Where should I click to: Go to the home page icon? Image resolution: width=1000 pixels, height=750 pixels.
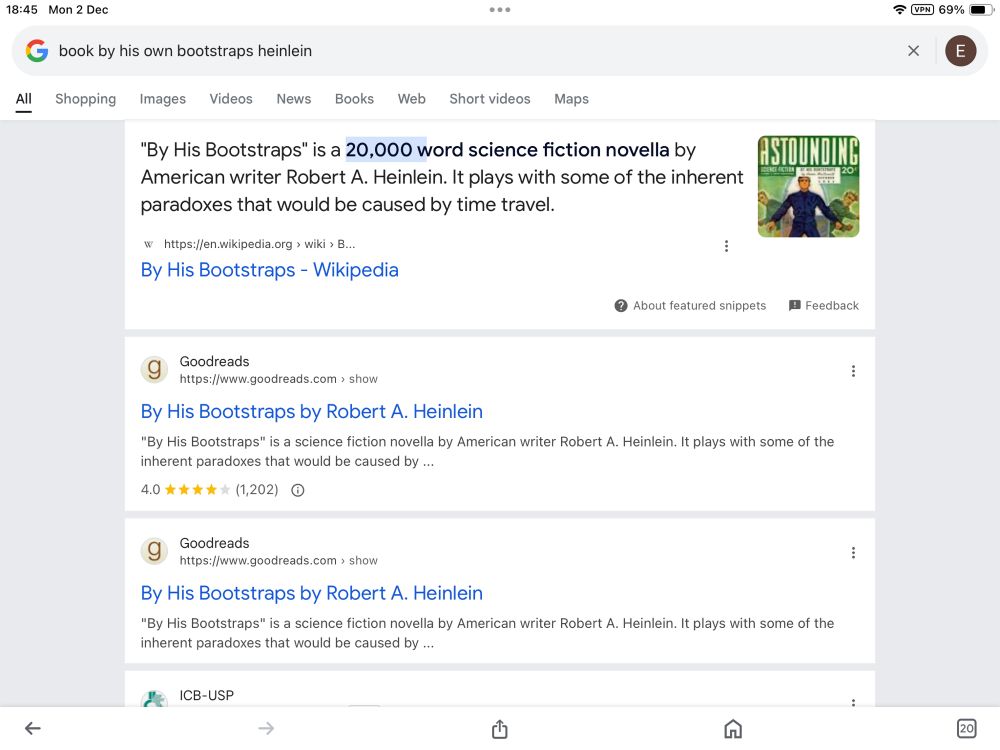tap(733, 728)
